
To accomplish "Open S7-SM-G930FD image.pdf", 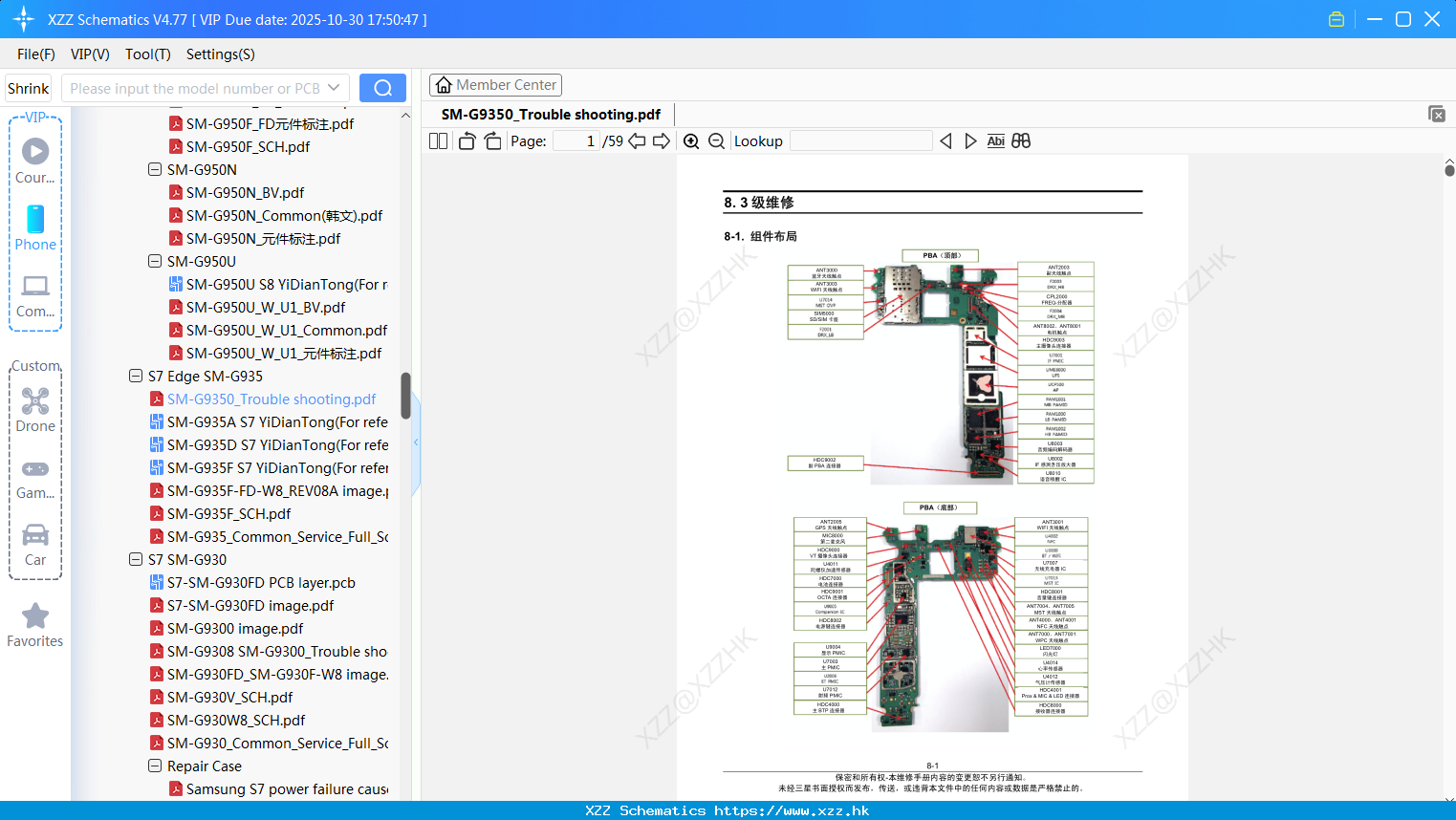I will (x=250, y=605).
